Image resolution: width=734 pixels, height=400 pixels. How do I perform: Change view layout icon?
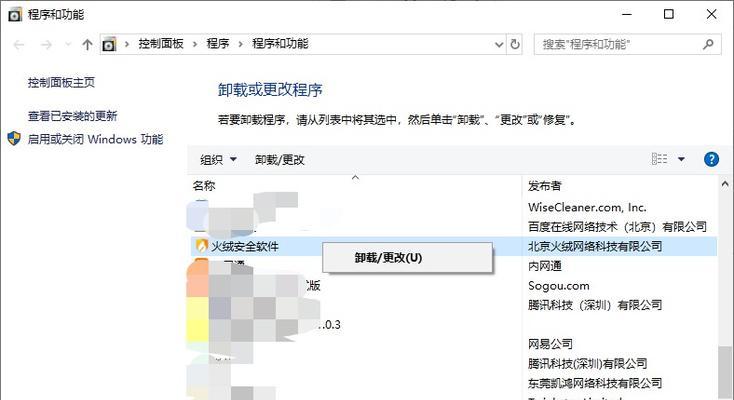[659, 159]
